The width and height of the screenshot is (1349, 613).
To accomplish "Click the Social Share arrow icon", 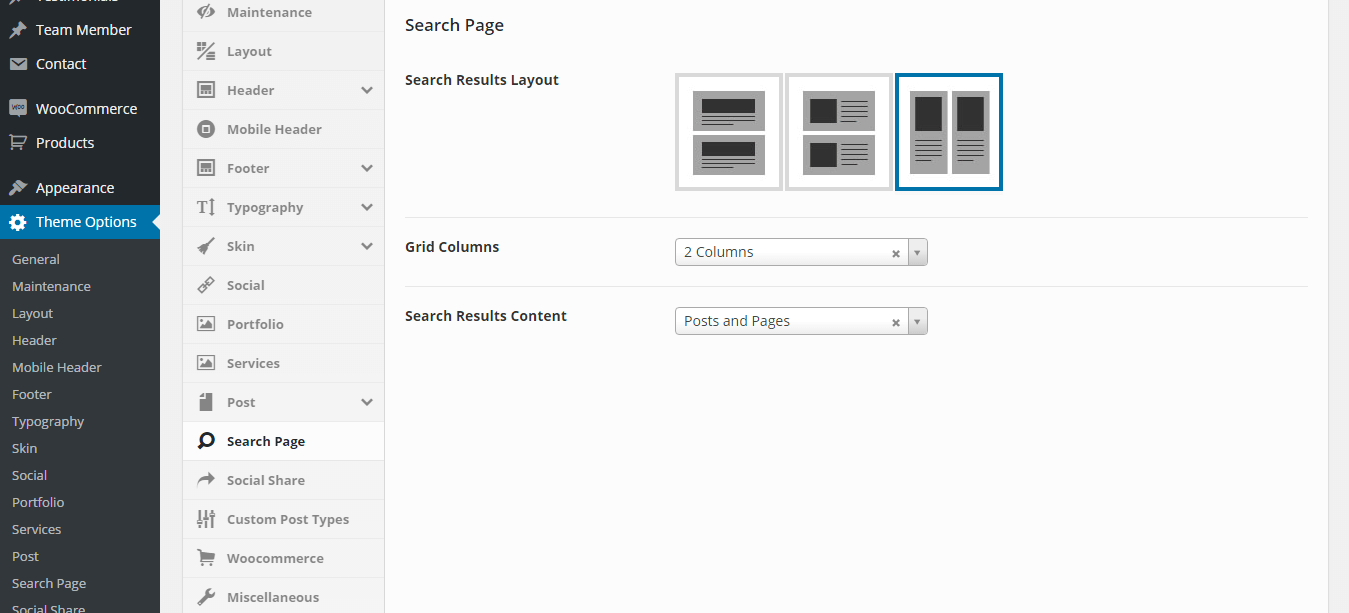I will pos(206,480).
